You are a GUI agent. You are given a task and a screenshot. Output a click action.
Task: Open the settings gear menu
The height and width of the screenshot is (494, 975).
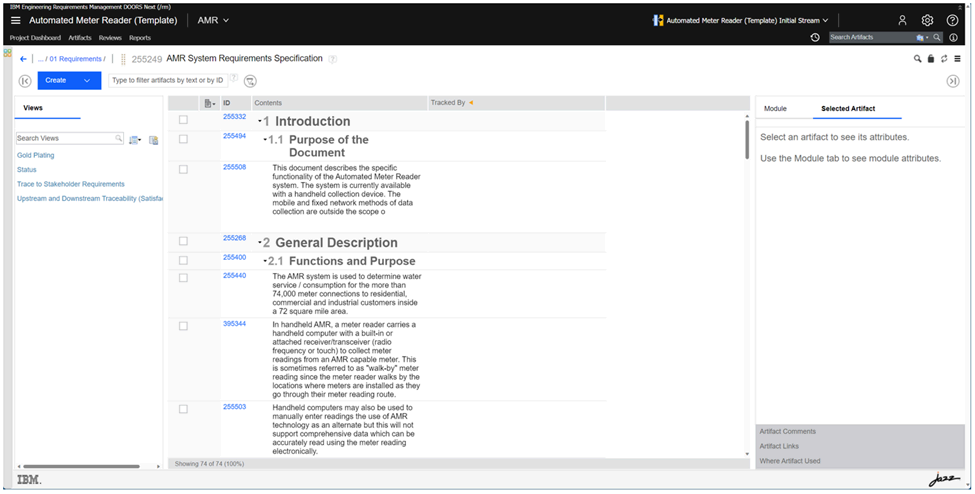[927, 21]
